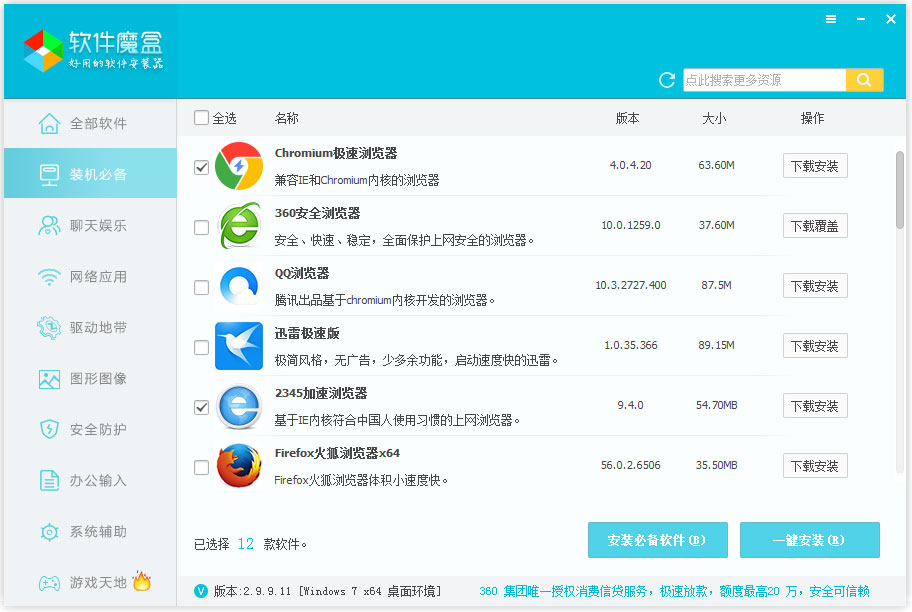Uncheck Chromium极速浏览器

[201, 166]
